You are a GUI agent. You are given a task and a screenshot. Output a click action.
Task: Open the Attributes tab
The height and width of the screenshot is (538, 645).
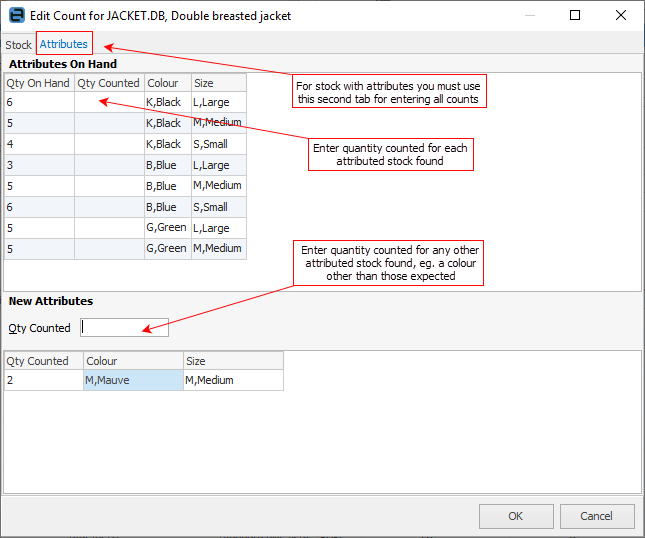coord(64,44)
